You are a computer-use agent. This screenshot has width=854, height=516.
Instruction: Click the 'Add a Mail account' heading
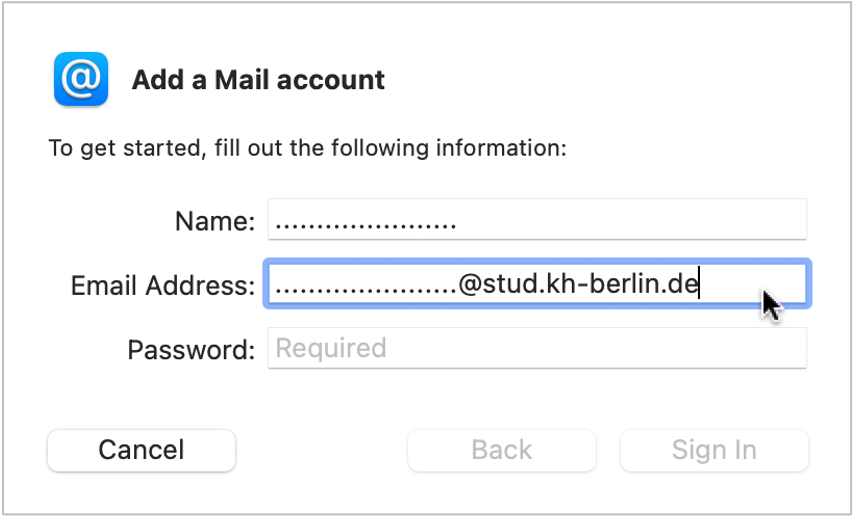(x=258, y=80)
